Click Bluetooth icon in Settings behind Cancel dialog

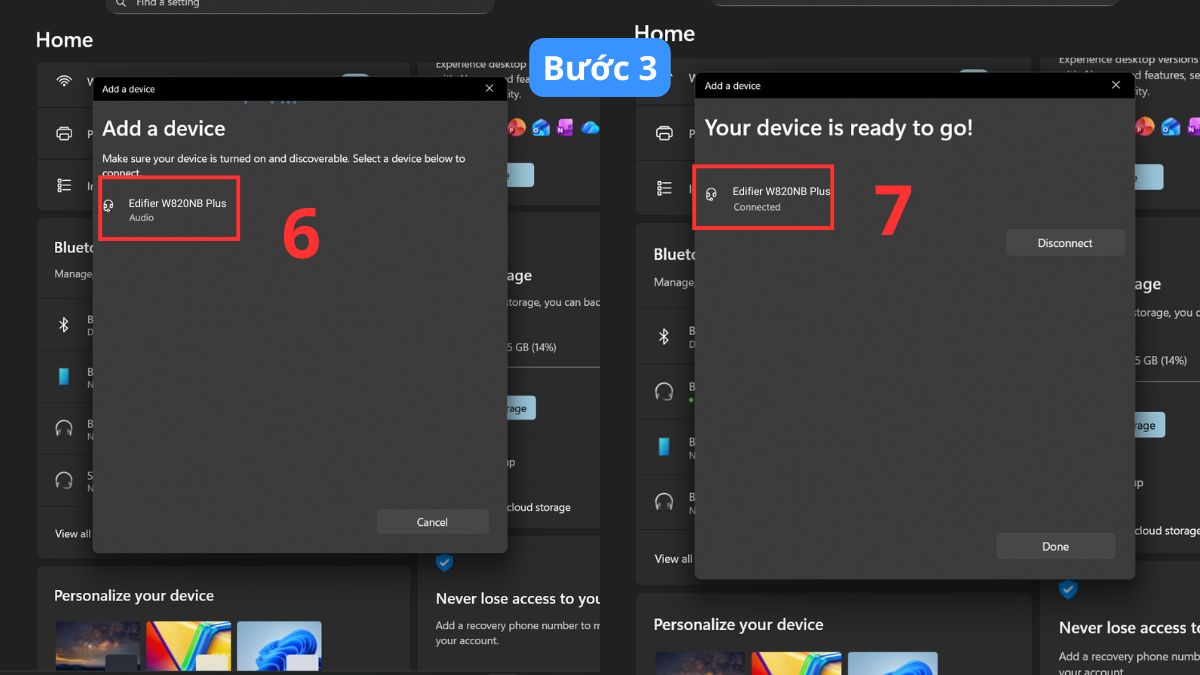[x=63, y=325]
